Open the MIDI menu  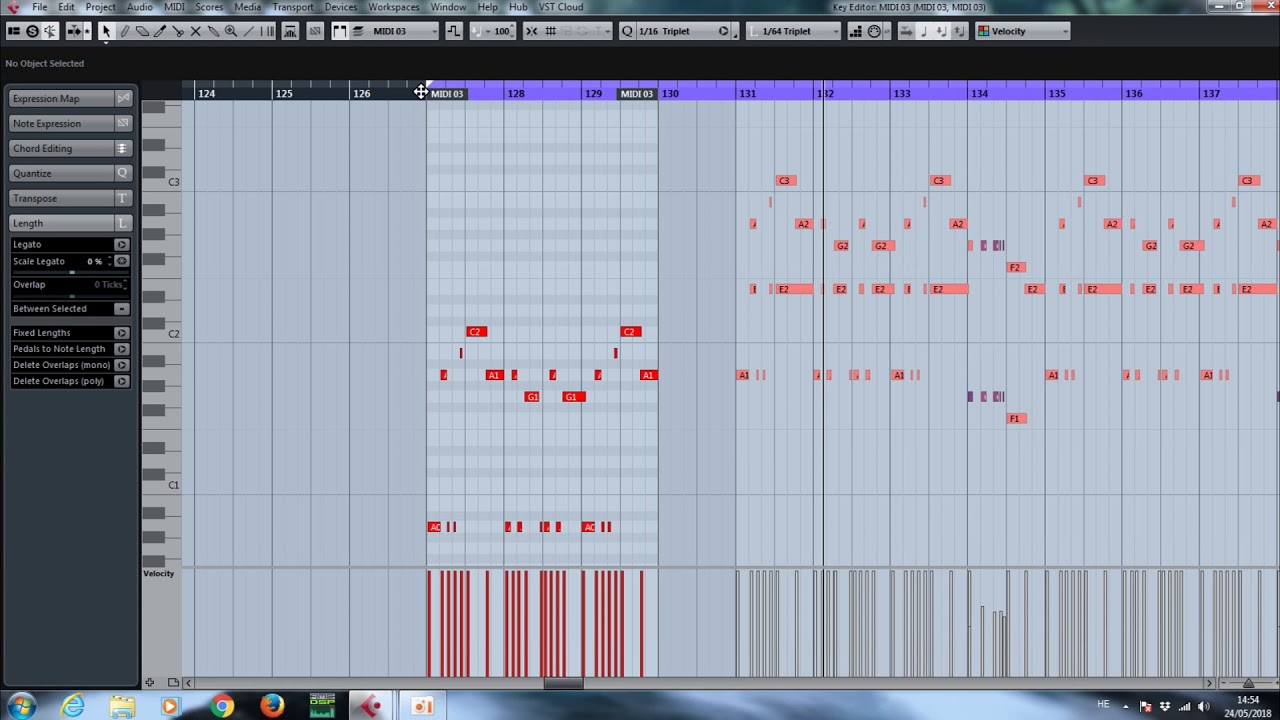pos(174,7)
